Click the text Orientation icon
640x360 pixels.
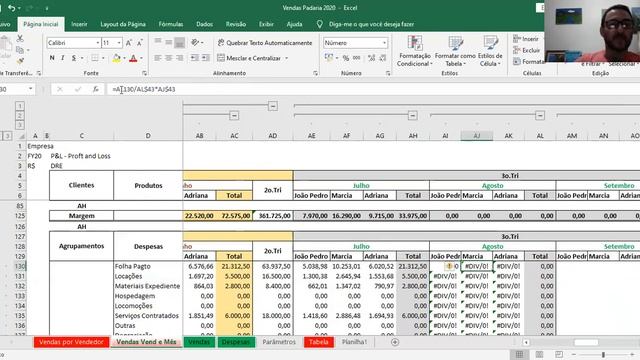[195, 42]
